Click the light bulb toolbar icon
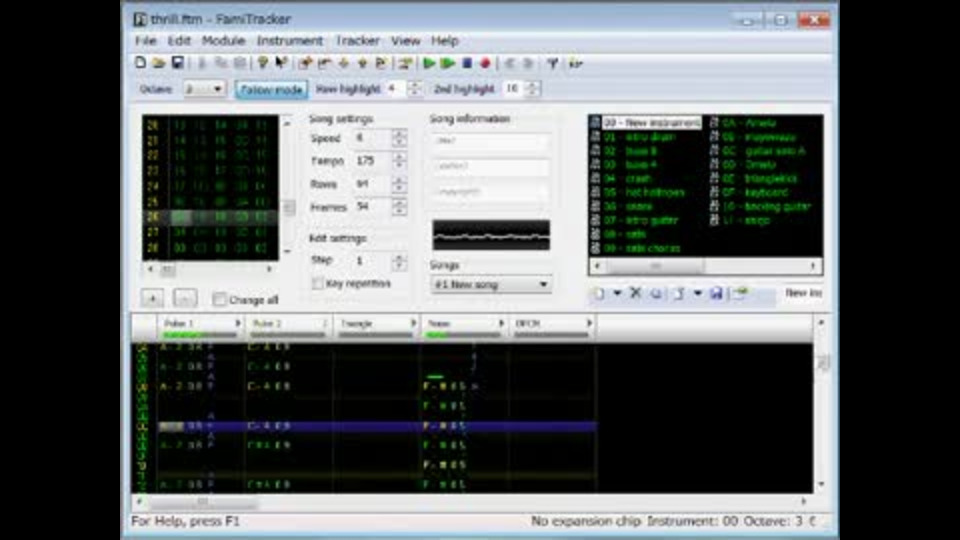 (x=263, y=63)
